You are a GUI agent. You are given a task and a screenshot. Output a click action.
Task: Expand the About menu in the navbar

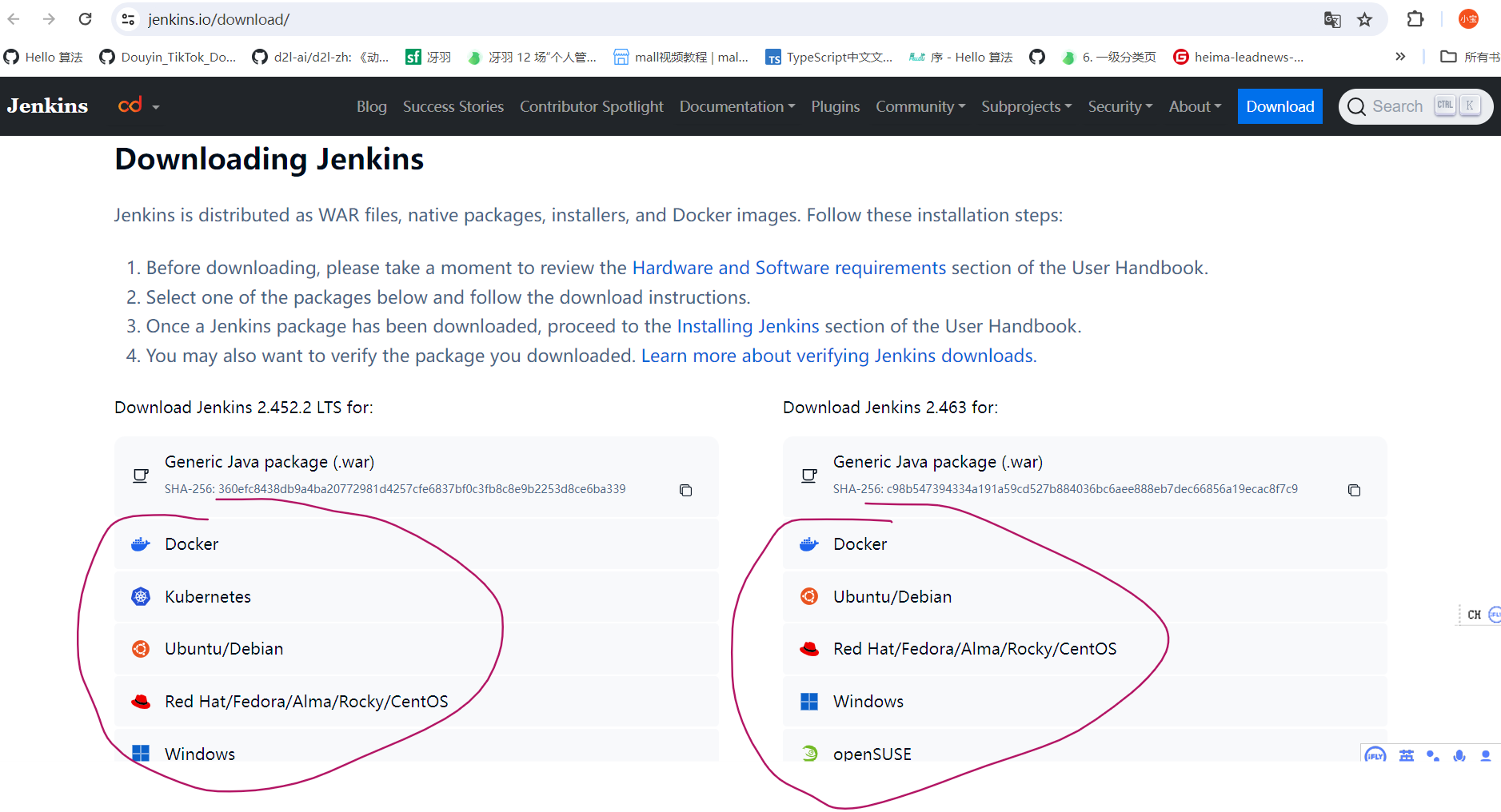click(x=1194, y=106)
